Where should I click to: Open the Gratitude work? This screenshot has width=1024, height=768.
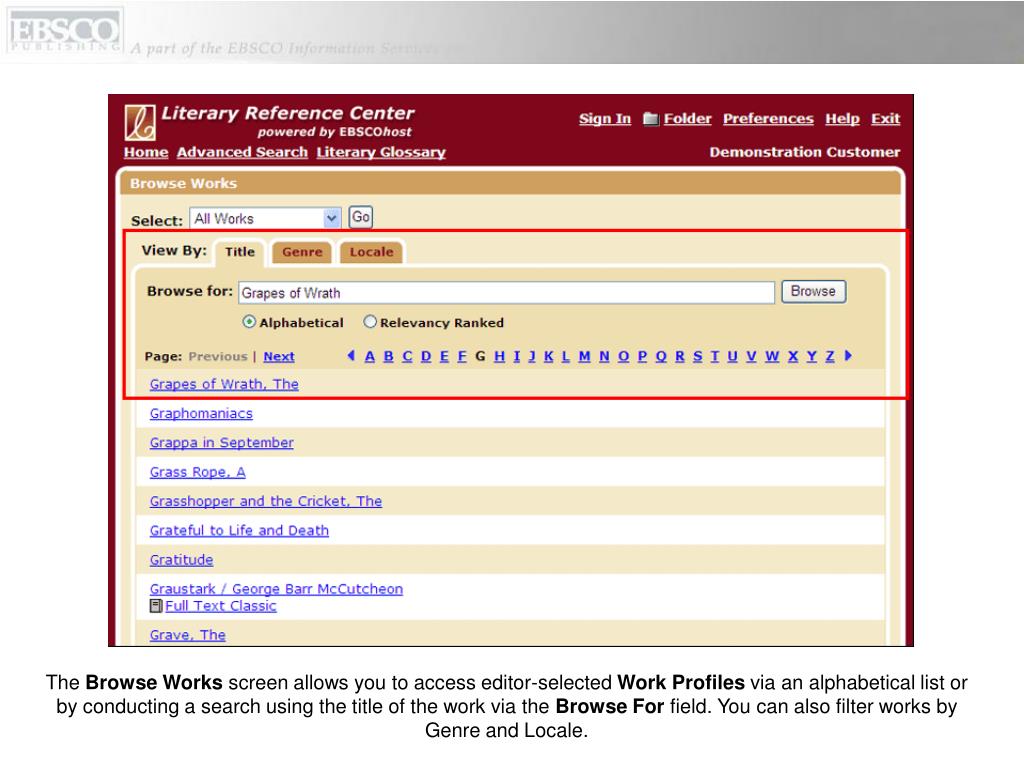pos(181,560)
